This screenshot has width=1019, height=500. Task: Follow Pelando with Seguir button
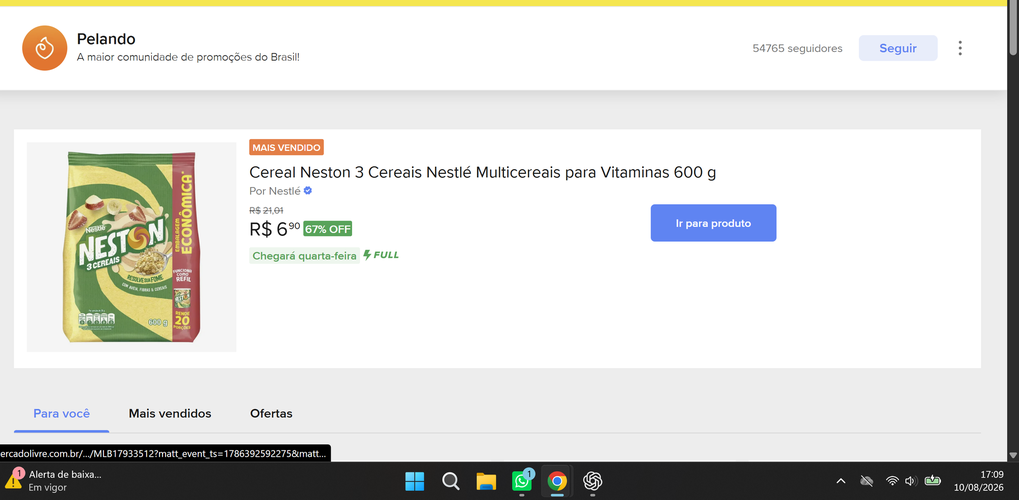pos(898,48)
